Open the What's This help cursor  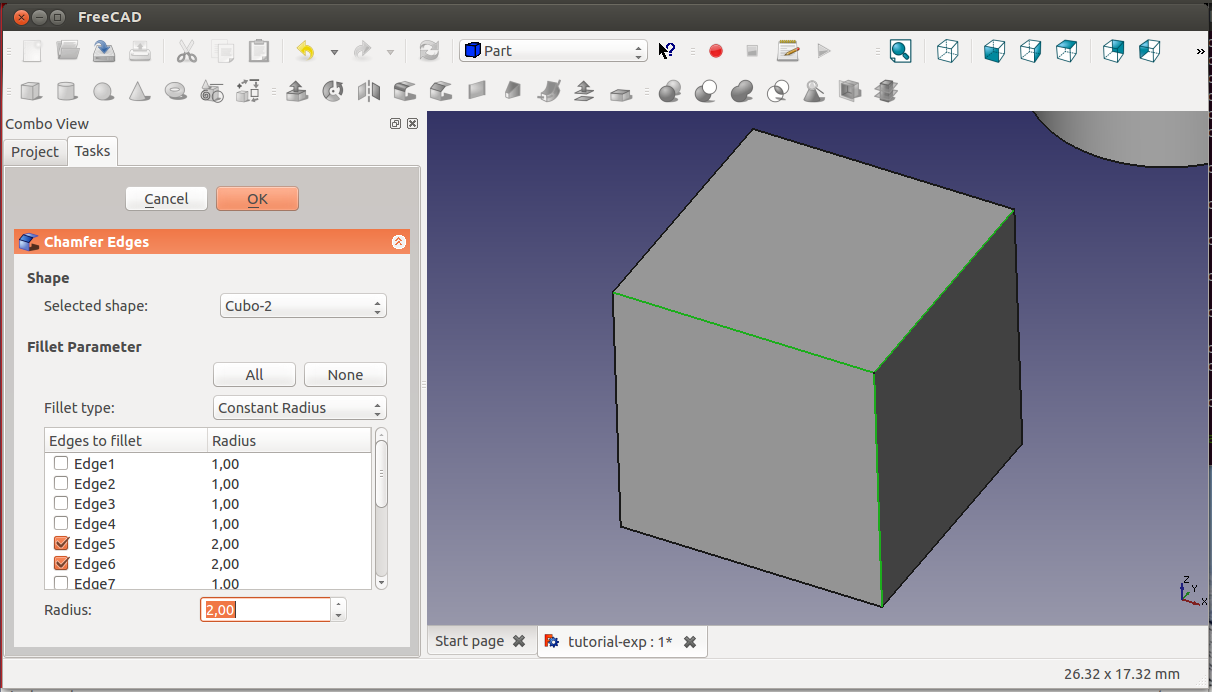(667, 51)
